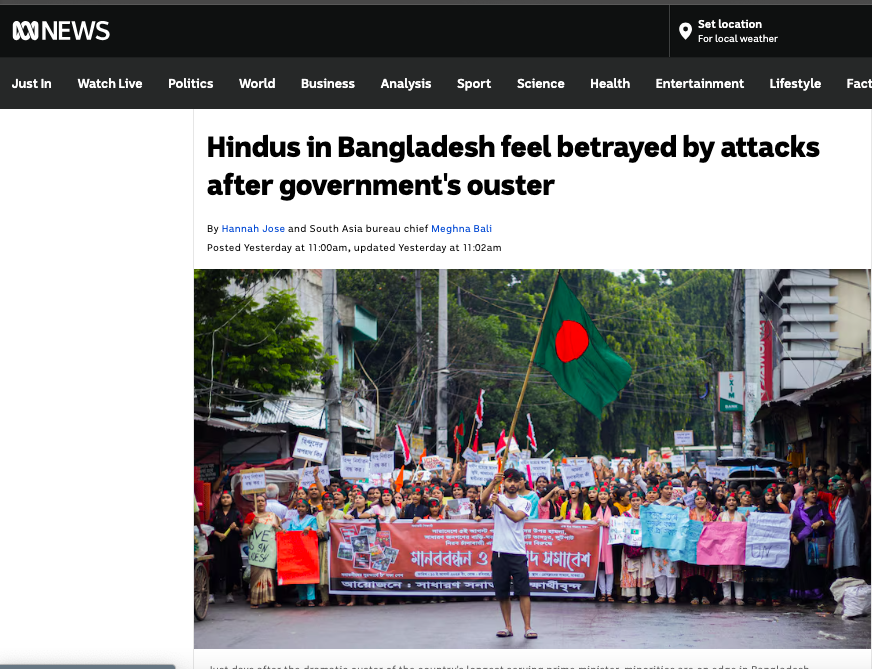The height and width of the screenshot is (669, 872).
Task: Open the Entertainment section
Action: [700, 83]
